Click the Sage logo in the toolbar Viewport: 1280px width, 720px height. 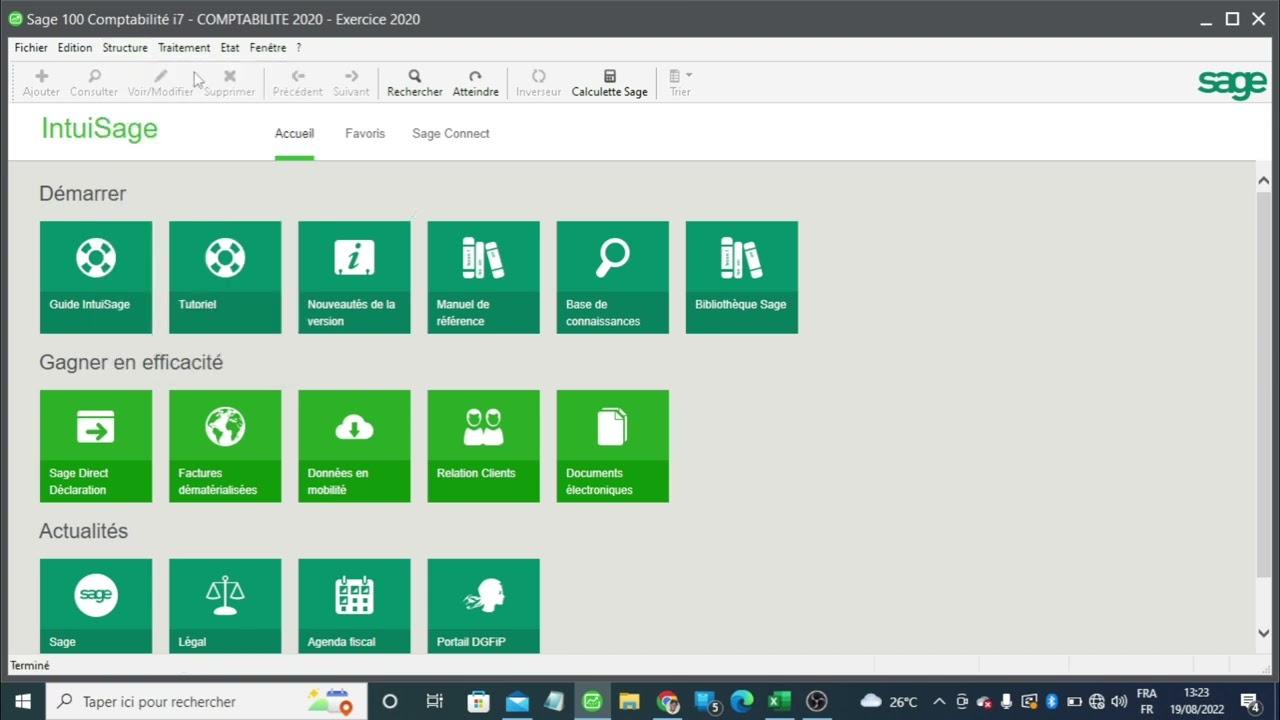click(x=1232, y=85)
